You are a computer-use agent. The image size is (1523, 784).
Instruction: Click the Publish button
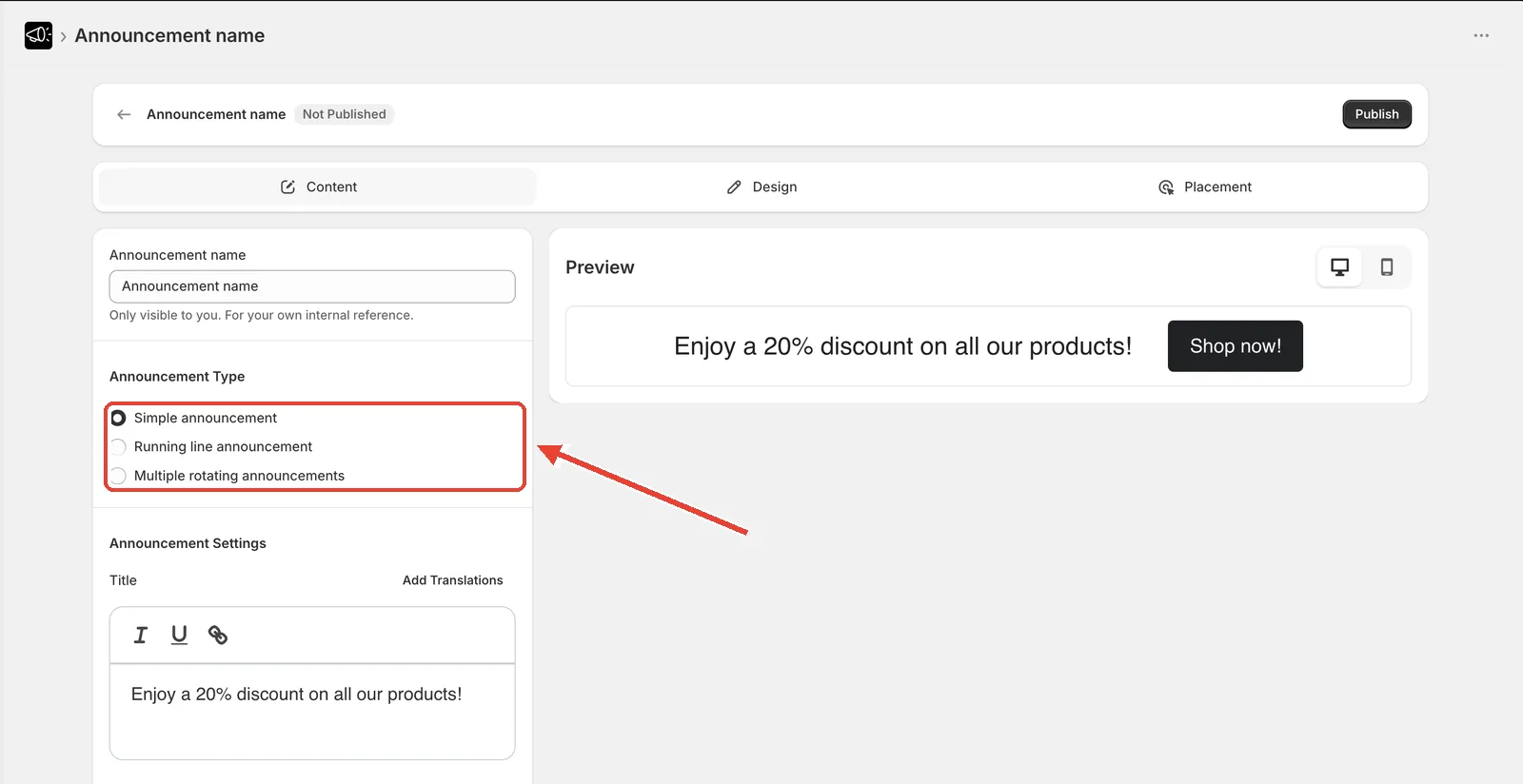pyautogui.click(x=1376, y=114)
